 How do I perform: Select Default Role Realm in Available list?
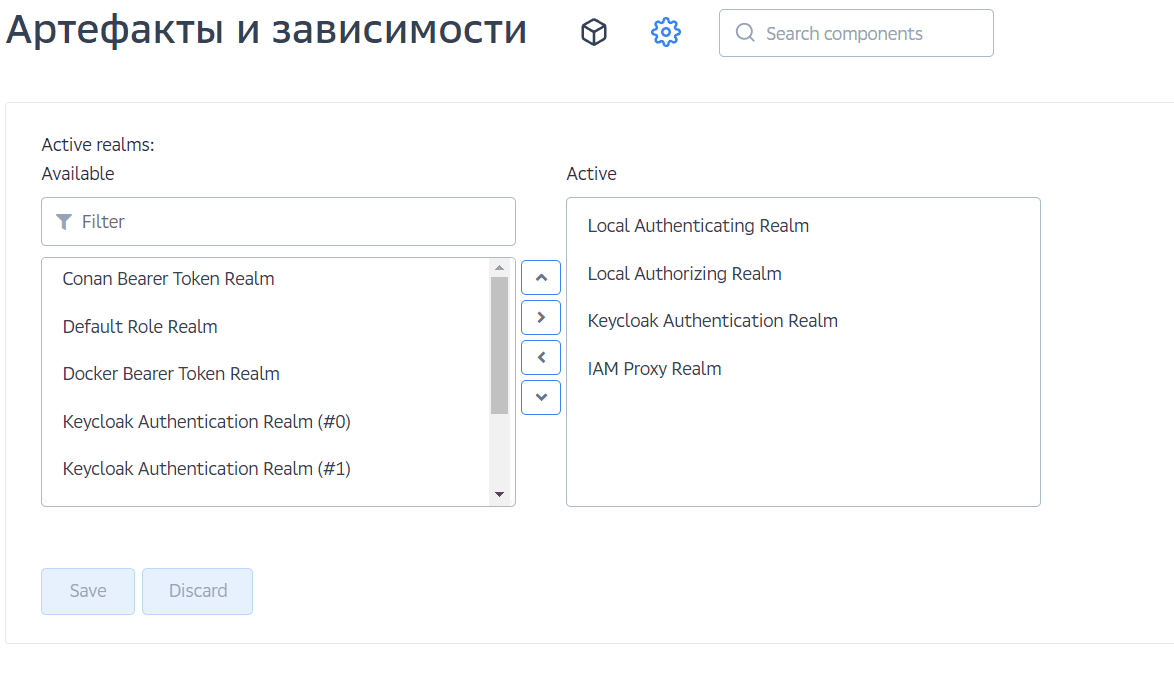[x=140, y=327]
